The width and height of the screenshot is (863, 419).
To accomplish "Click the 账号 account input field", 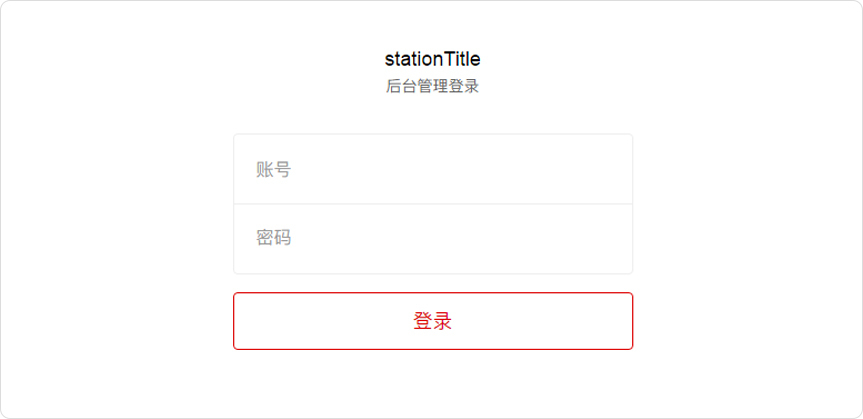I will click(x=432, y=169).
